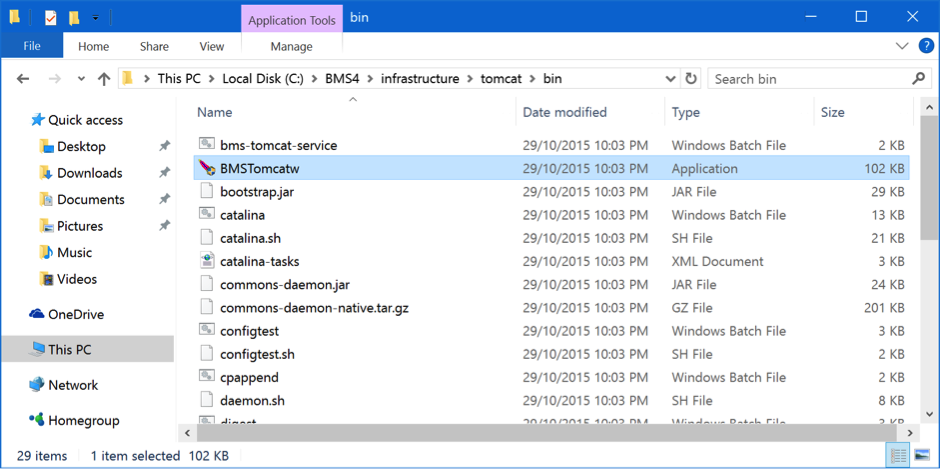The image size is (941, 469).
Task: Select the Application Tools contextual tab
Action: tap(292, 20)
